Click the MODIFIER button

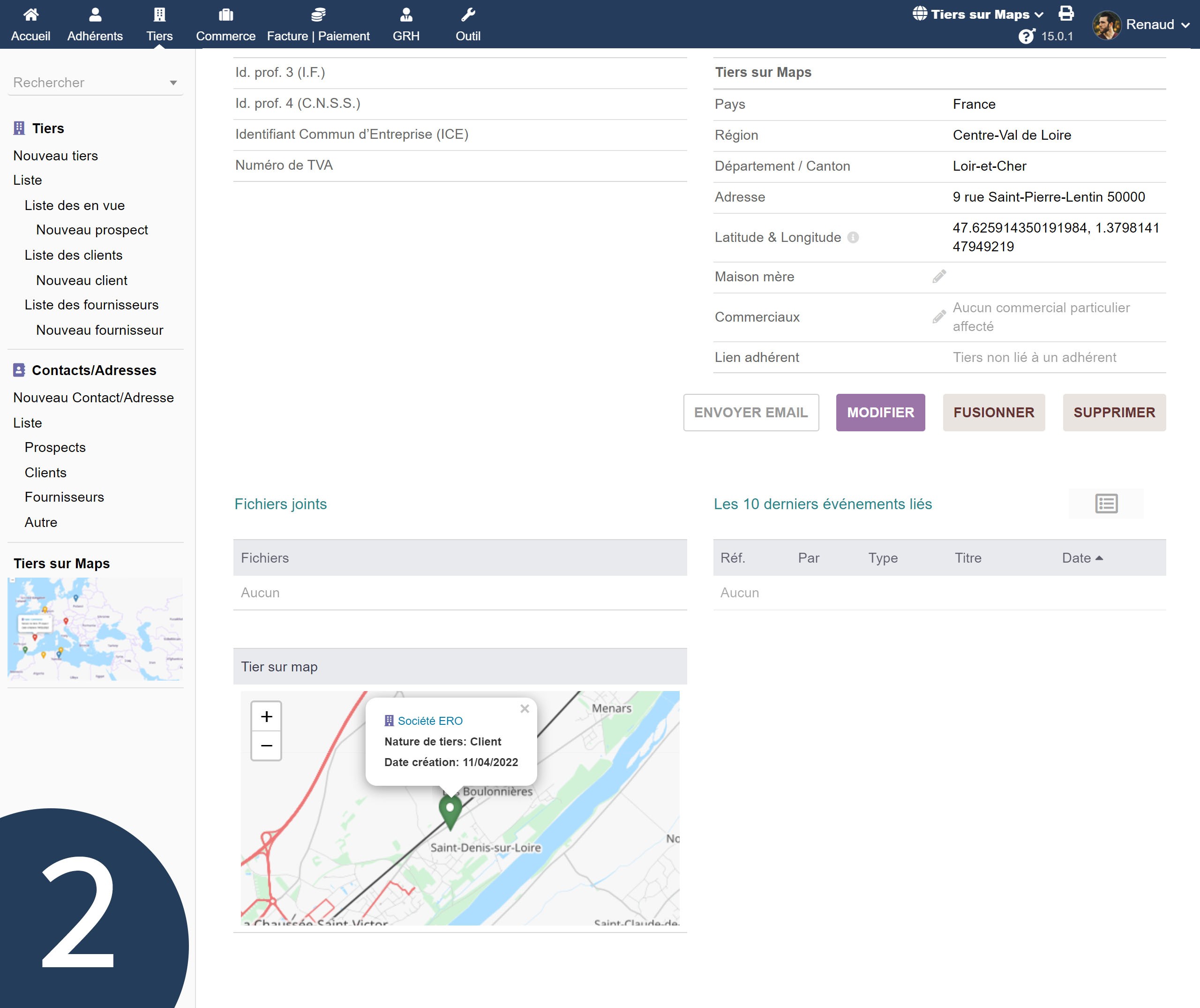click(880, 412)
